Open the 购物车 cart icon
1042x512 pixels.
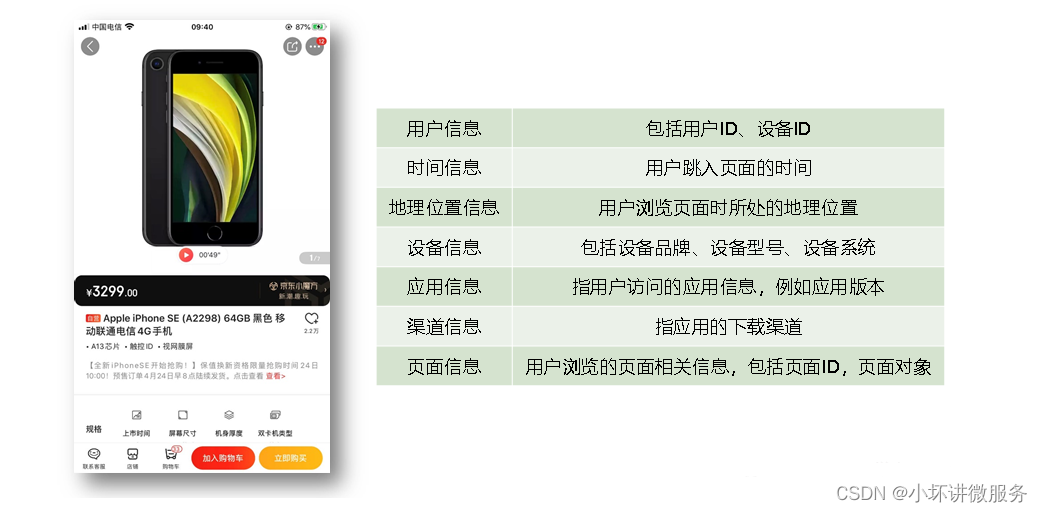[171, 454]
